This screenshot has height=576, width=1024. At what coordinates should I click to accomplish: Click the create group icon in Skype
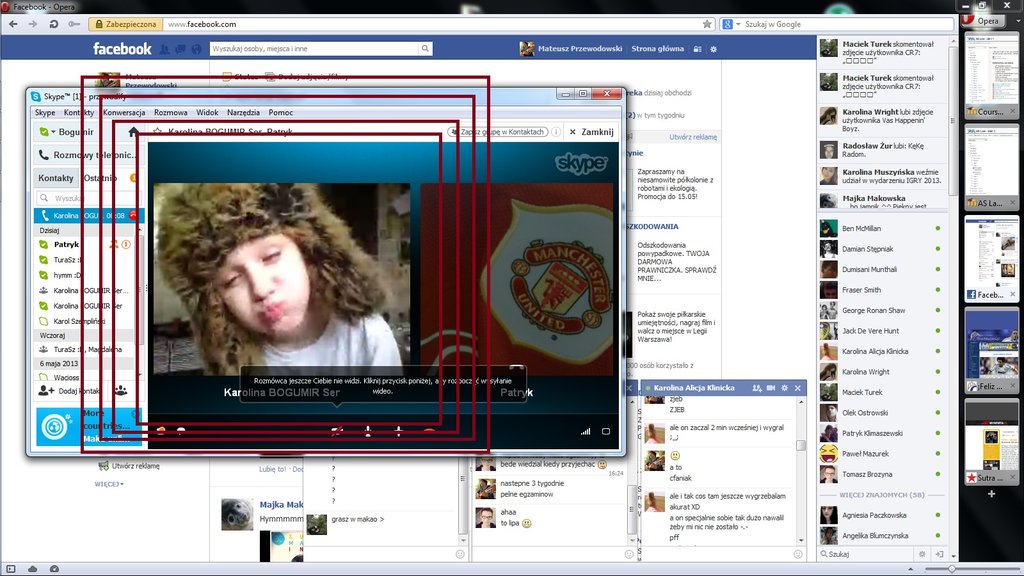pos(121,391)
